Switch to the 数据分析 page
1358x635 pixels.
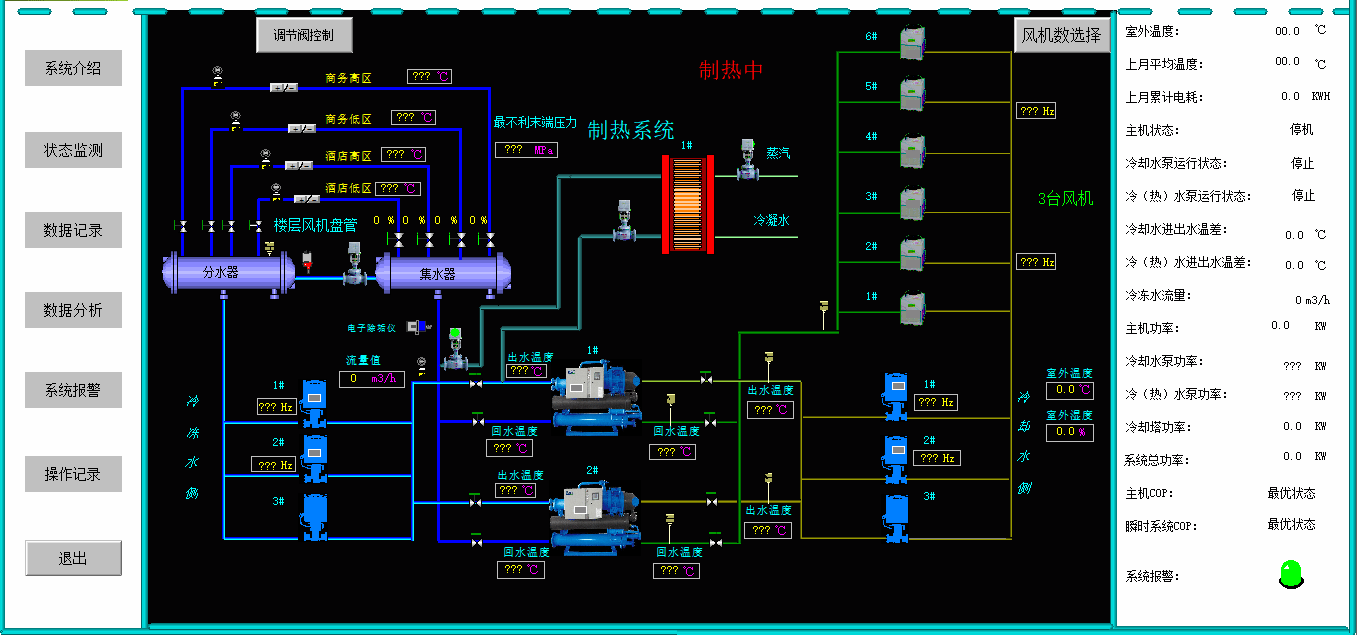tap(73, 310)
